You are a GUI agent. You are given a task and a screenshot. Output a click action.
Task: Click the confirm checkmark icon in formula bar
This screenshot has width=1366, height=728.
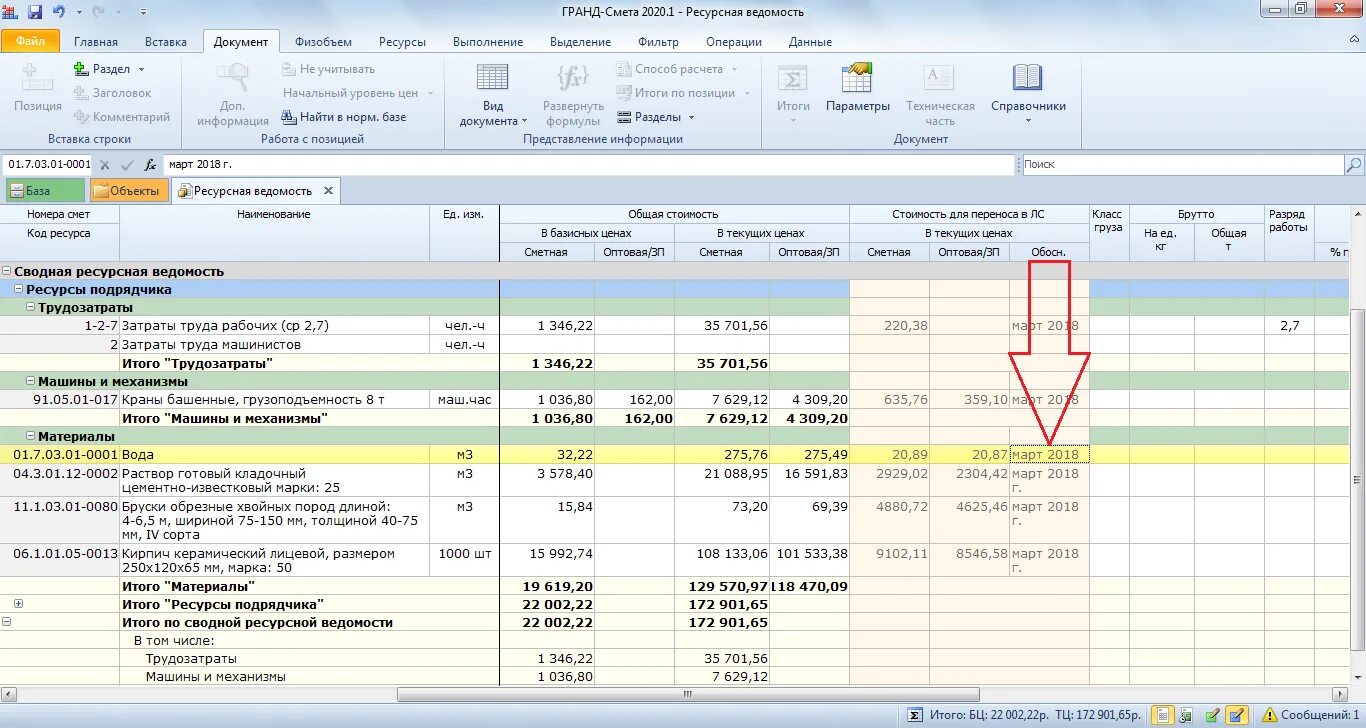tap(127, 165)
